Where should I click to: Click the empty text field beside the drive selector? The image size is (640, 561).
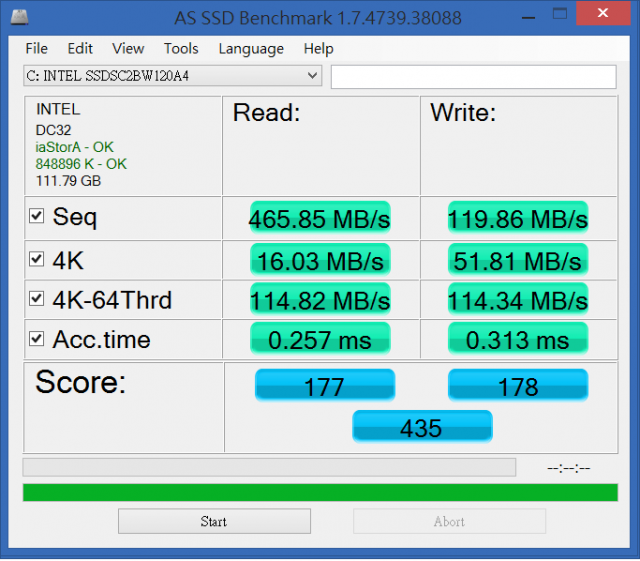(x=473, y=76)
